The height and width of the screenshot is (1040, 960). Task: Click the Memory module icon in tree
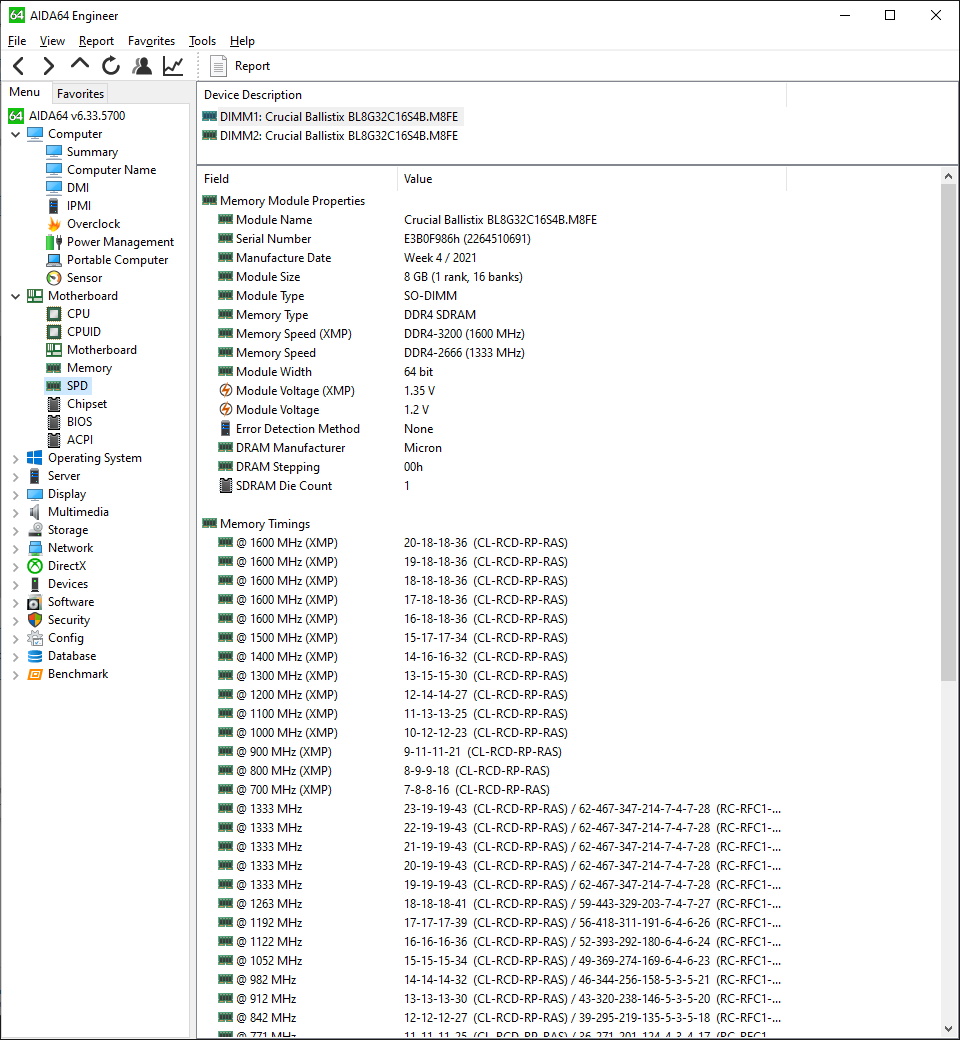(54, 368)
